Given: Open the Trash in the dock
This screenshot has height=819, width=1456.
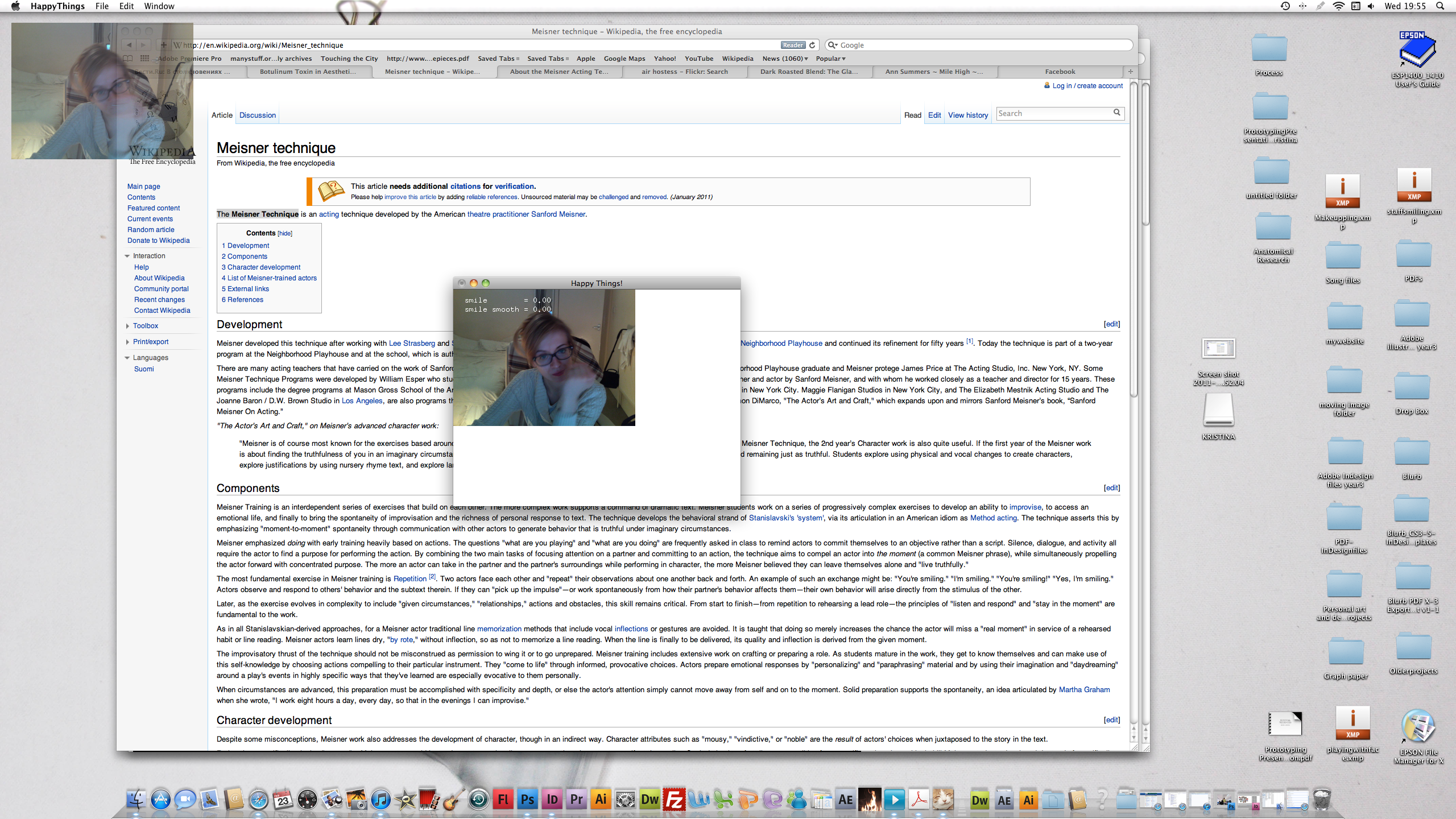Looking at the screenshot, I should (x=1321, y=800).
